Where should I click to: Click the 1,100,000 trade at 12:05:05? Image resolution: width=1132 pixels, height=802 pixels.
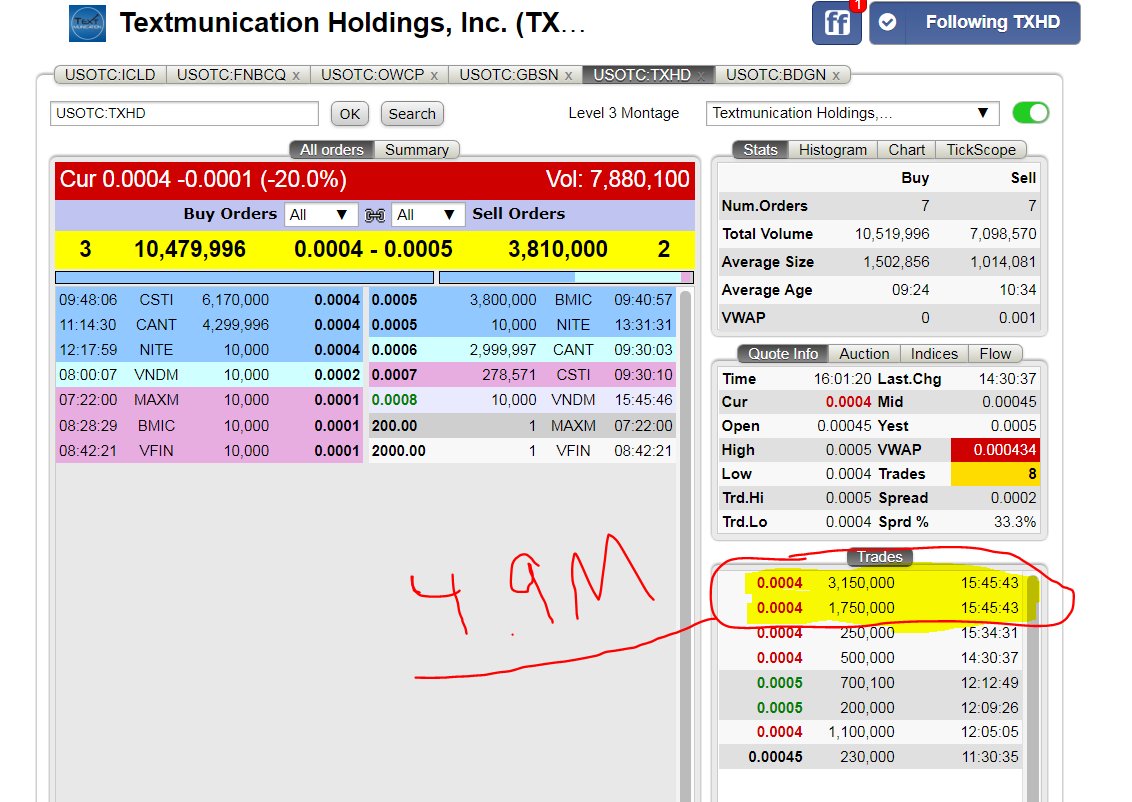[871, 731]
